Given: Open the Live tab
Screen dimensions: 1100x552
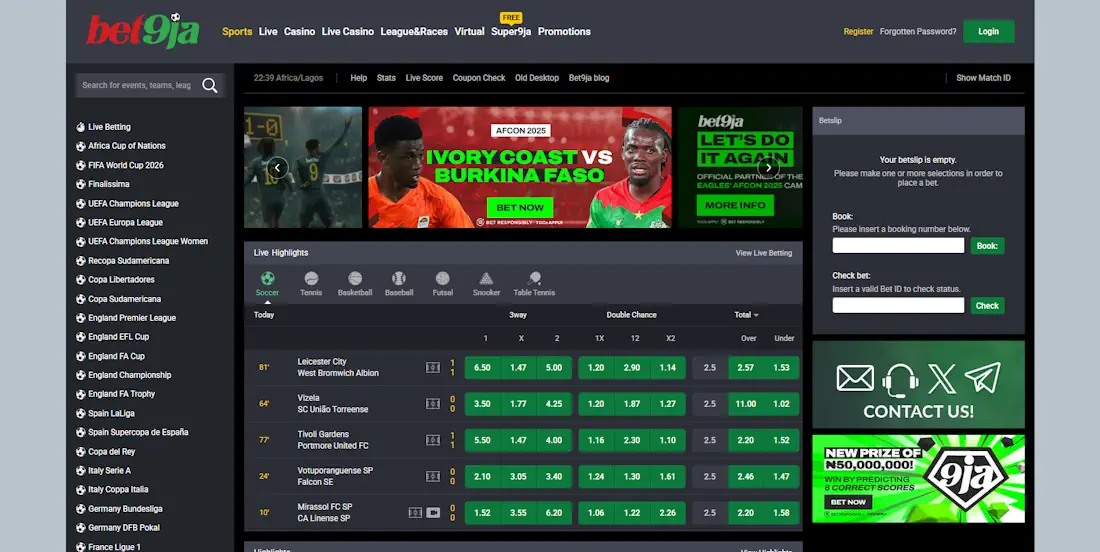Looking at the screenshot, I should [268, 32].
